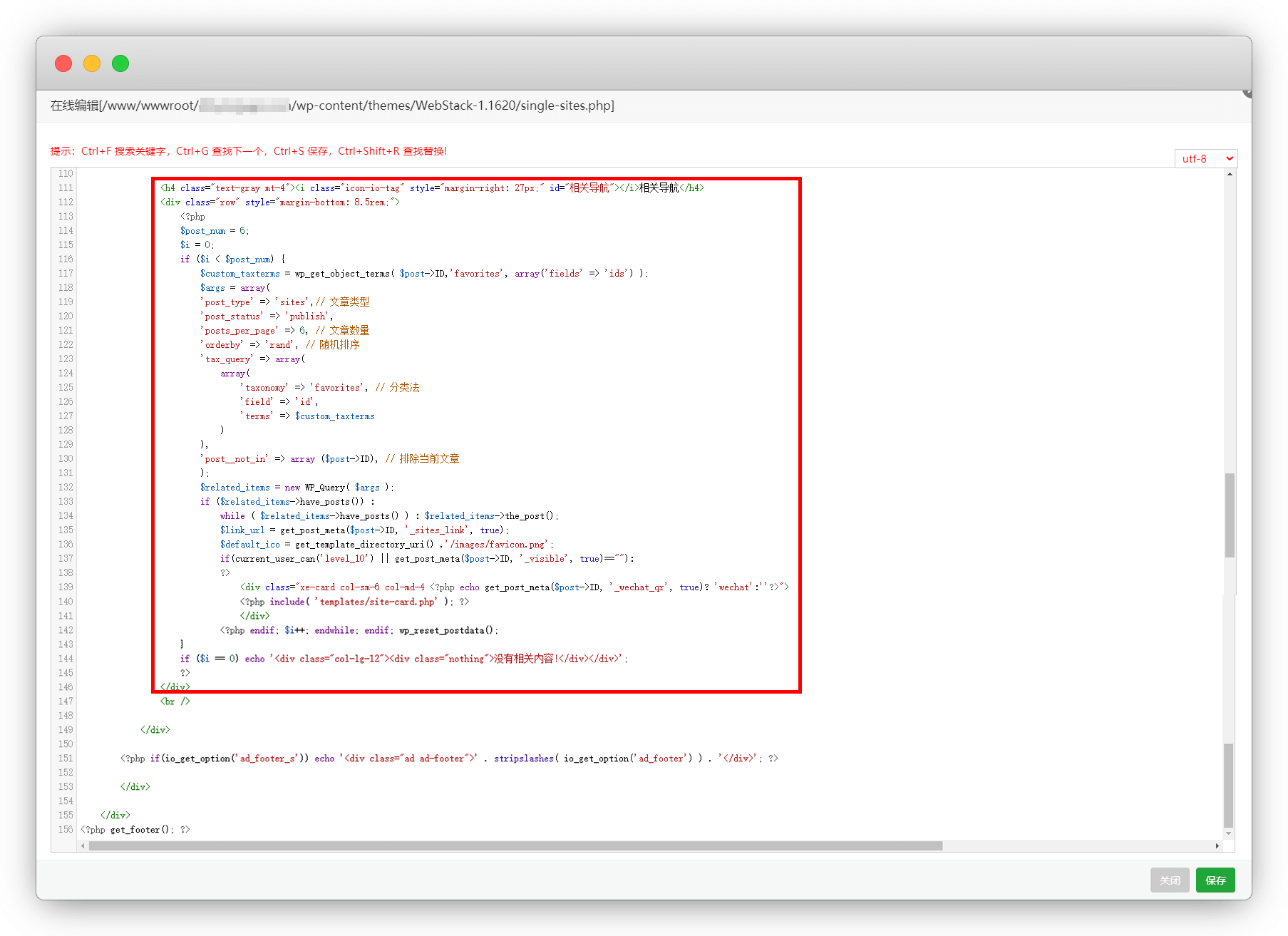Open the utf-8 encoding dropdown
The image size is (1288, 936).
tap(1205, 158)
